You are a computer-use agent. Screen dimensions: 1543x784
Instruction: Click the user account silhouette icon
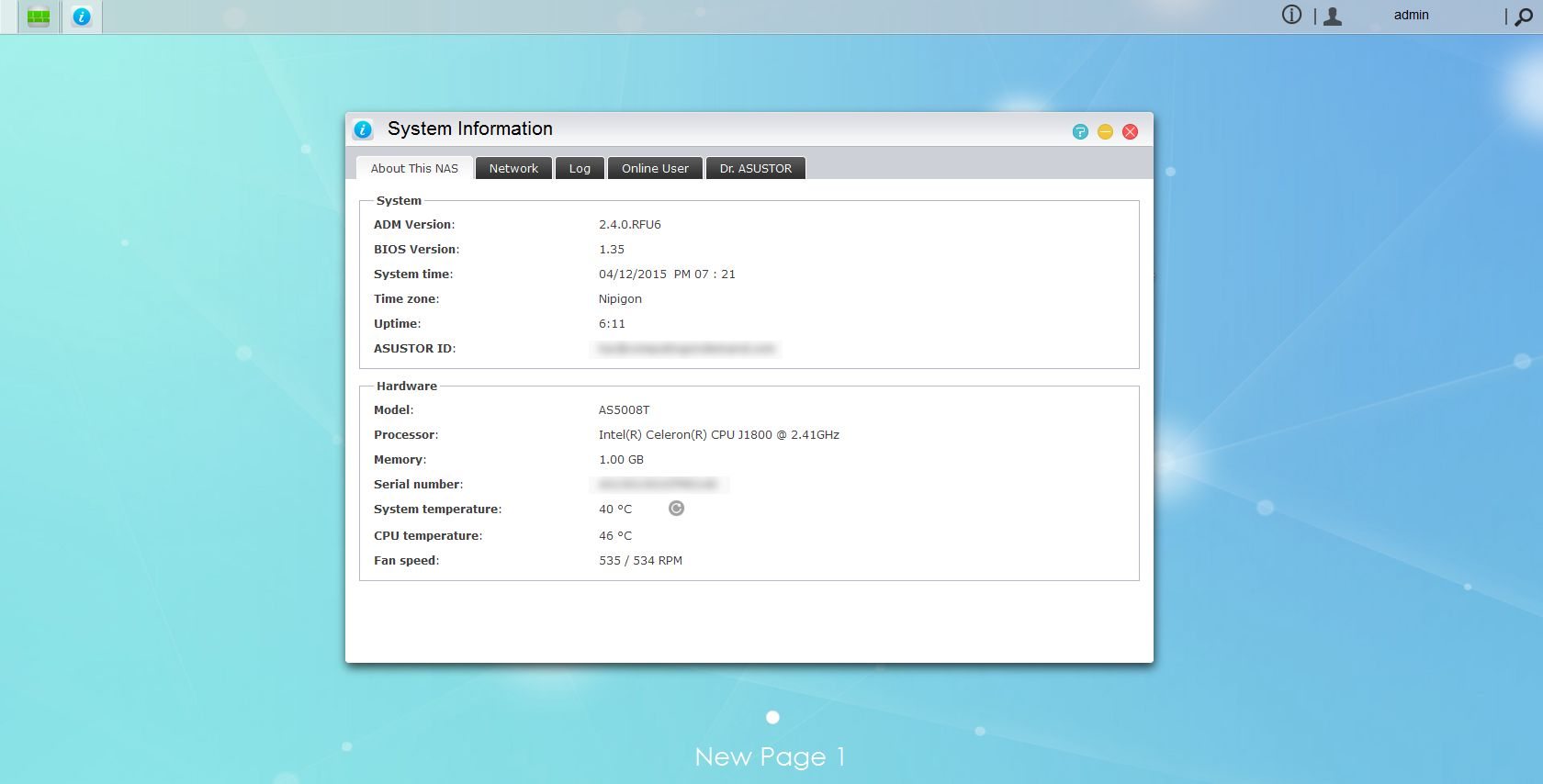click(1333, 16)
